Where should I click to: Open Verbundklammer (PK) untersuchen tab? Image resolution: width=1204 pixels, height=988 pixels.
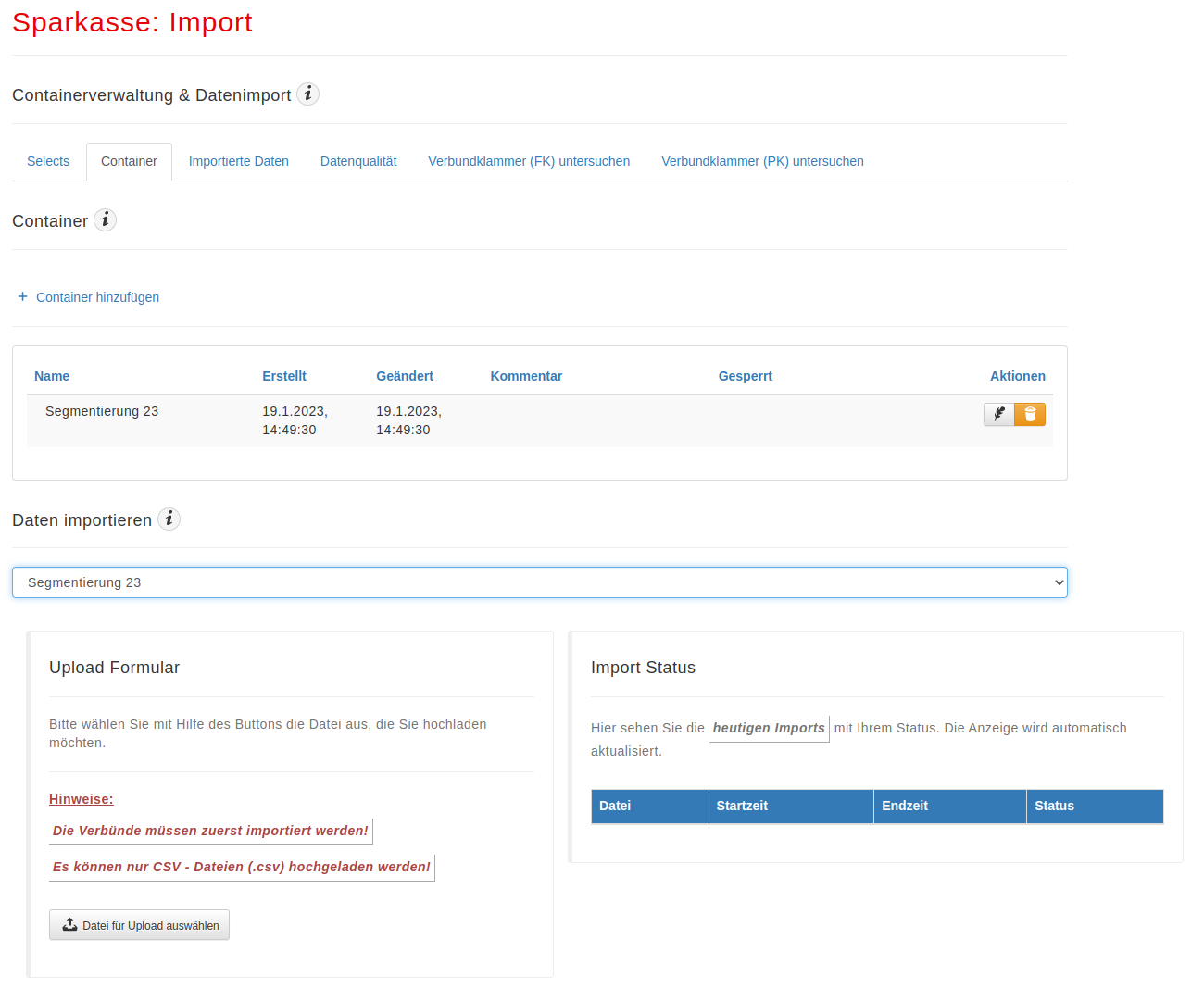tap(762, 161)
